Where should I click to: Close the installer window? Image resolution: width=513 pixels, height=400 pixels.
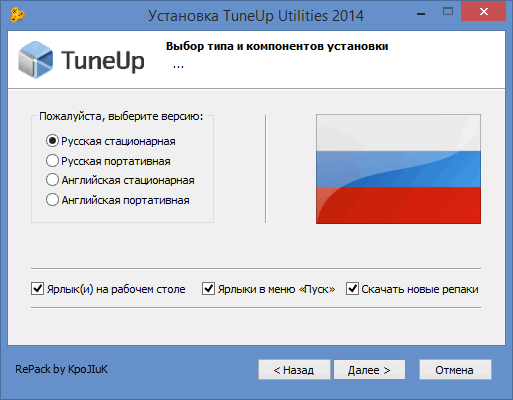tap(484, 12)
